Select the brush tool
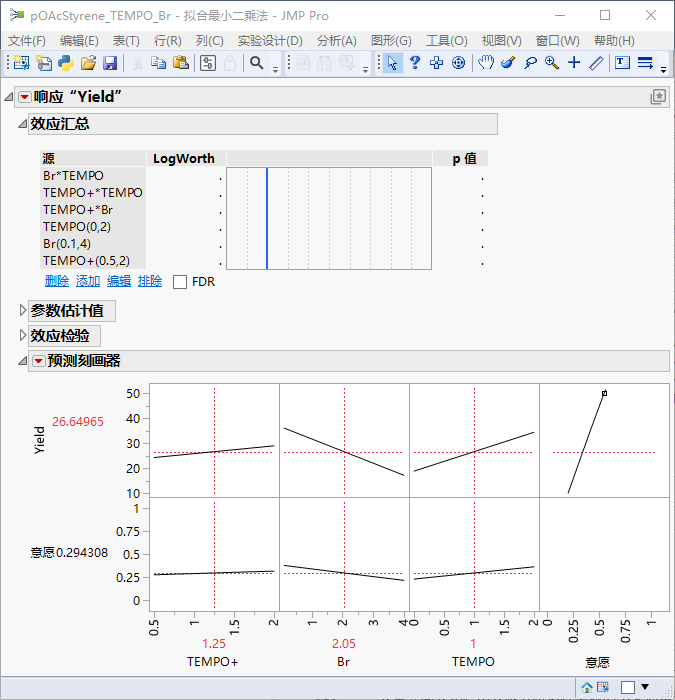Screen dimensions: 675x700 coord(508,63)
